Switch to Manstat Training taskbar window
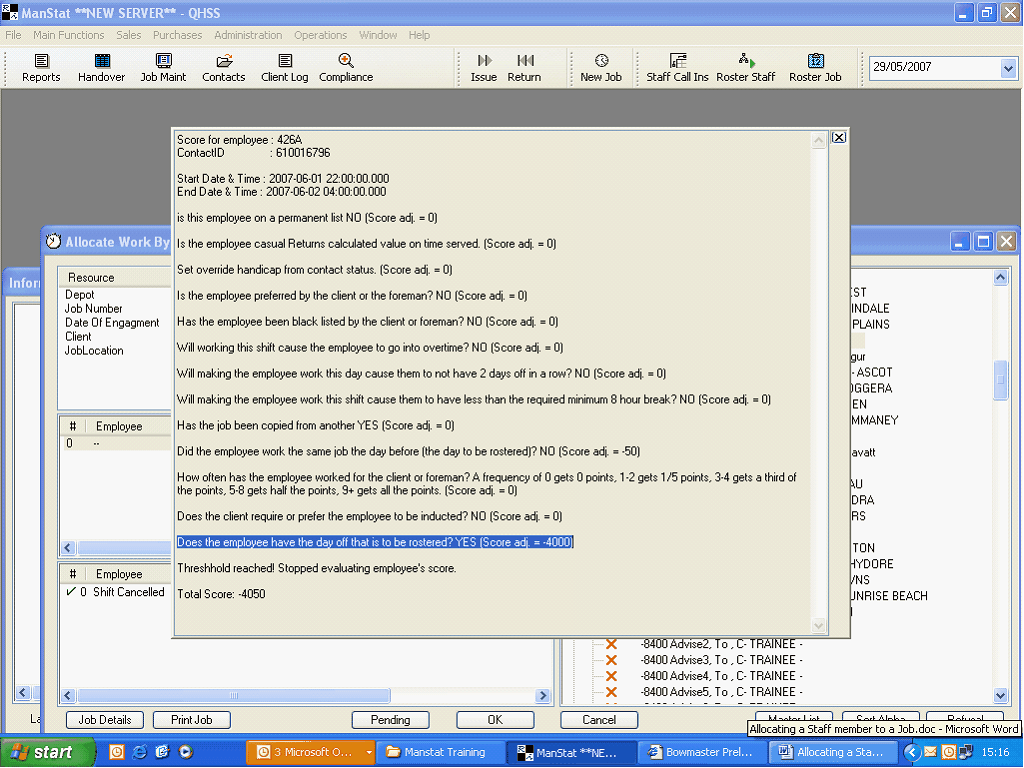This screenshot has width=1024, height=768. 435,752
